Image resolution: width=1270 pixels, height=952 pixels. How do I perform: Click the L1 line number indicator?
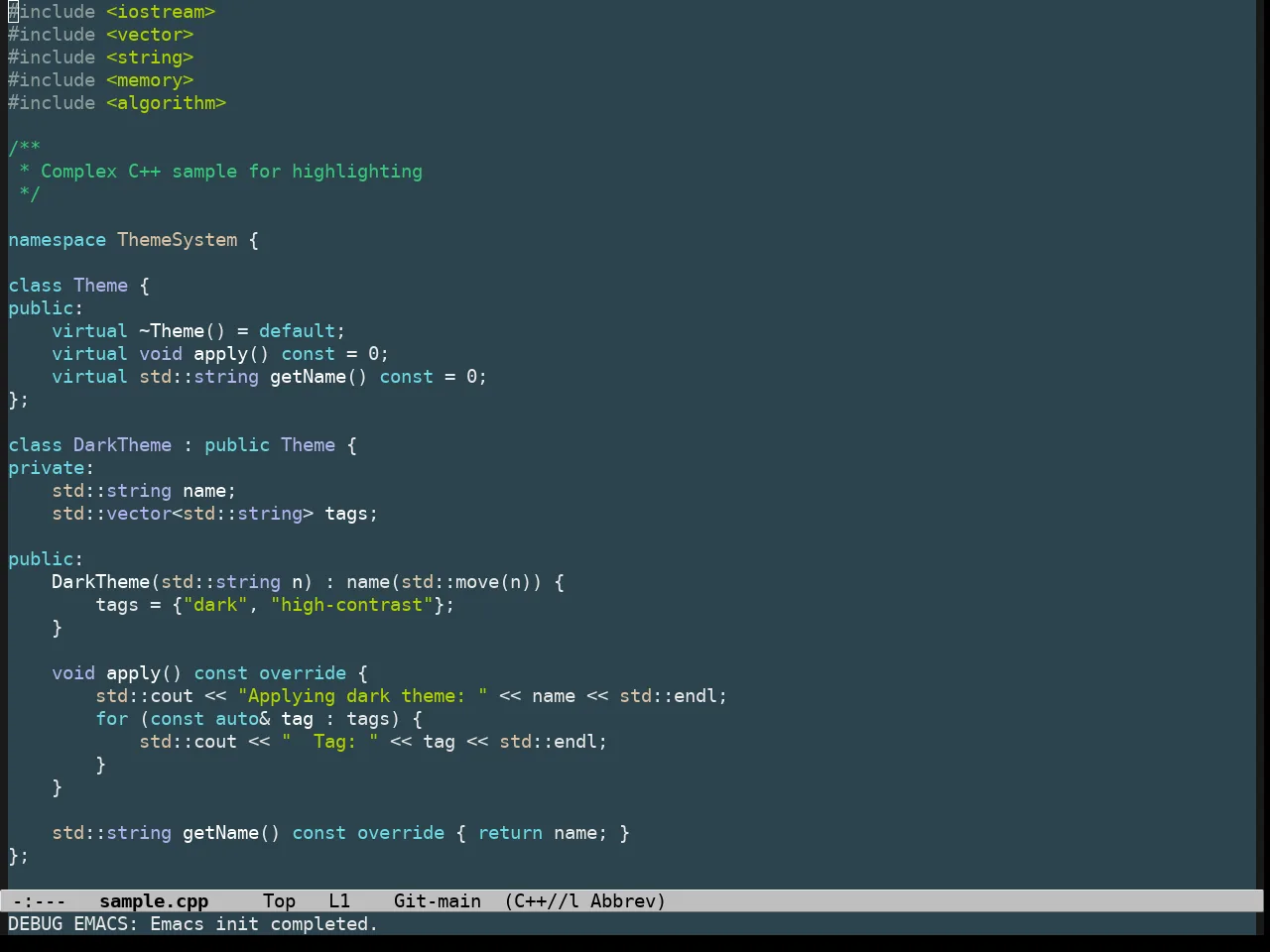click(x=339, y=901)
